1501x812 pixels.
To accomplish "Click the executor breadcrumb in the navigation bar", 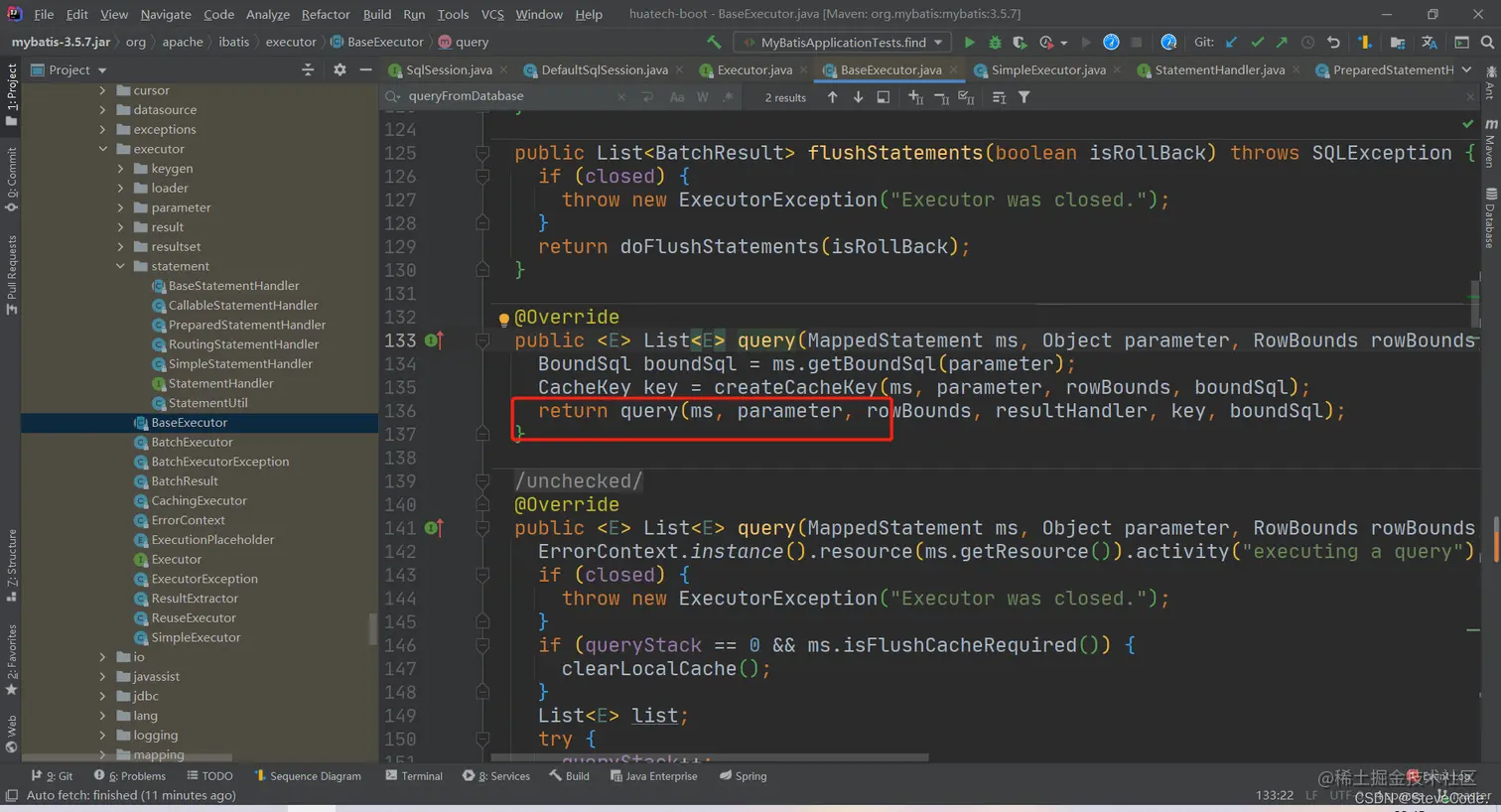I will pos(290,42).
